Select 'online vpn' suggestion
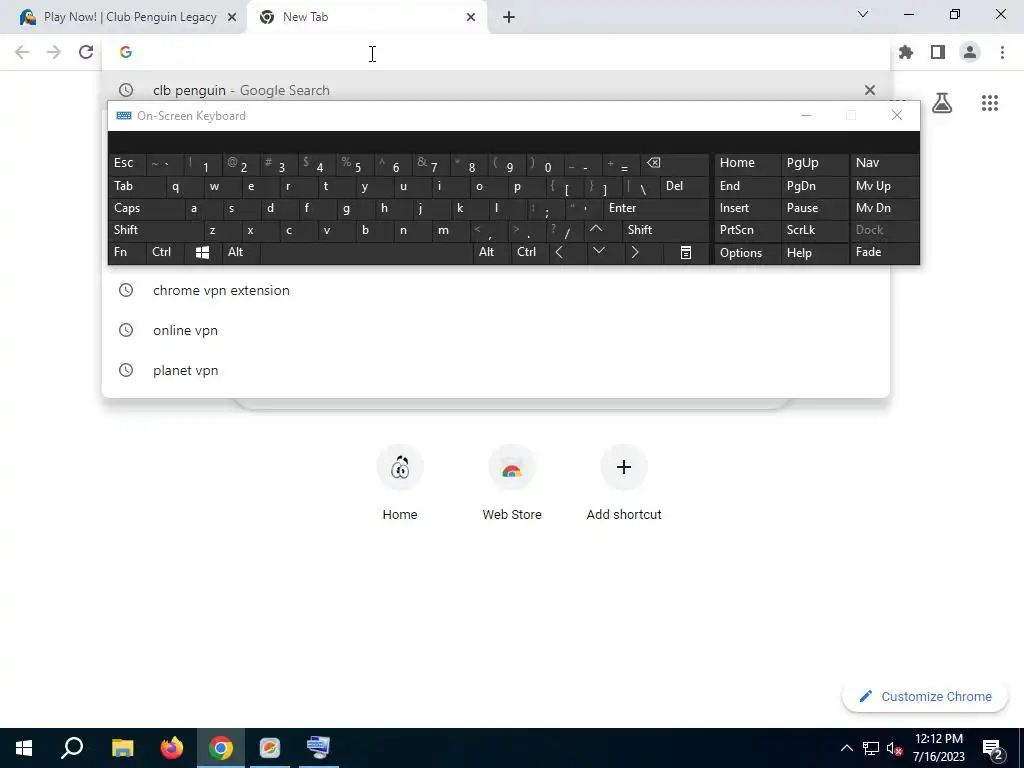Image resolution: width=1024 pixels, height=768 pixels. pyautogui.click(x=495, y=330)
